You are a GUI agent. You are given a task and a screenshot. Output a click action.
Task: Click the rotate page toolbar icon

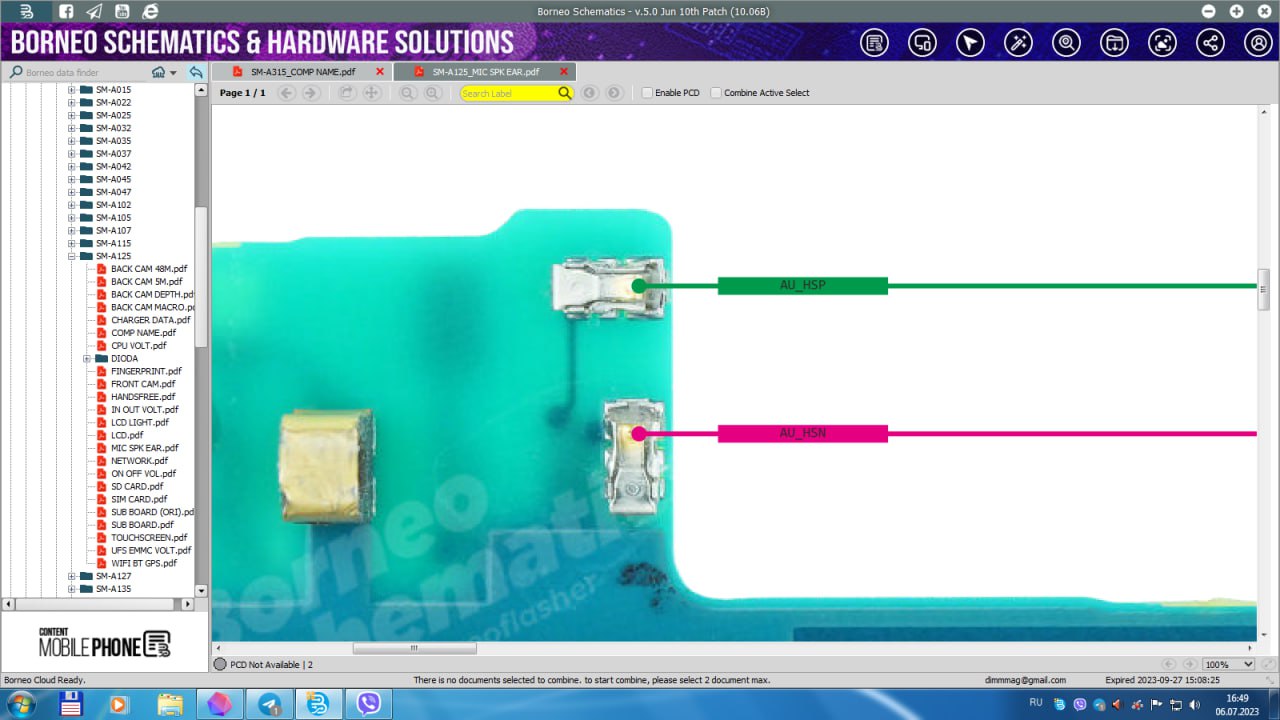coord(347,93)
